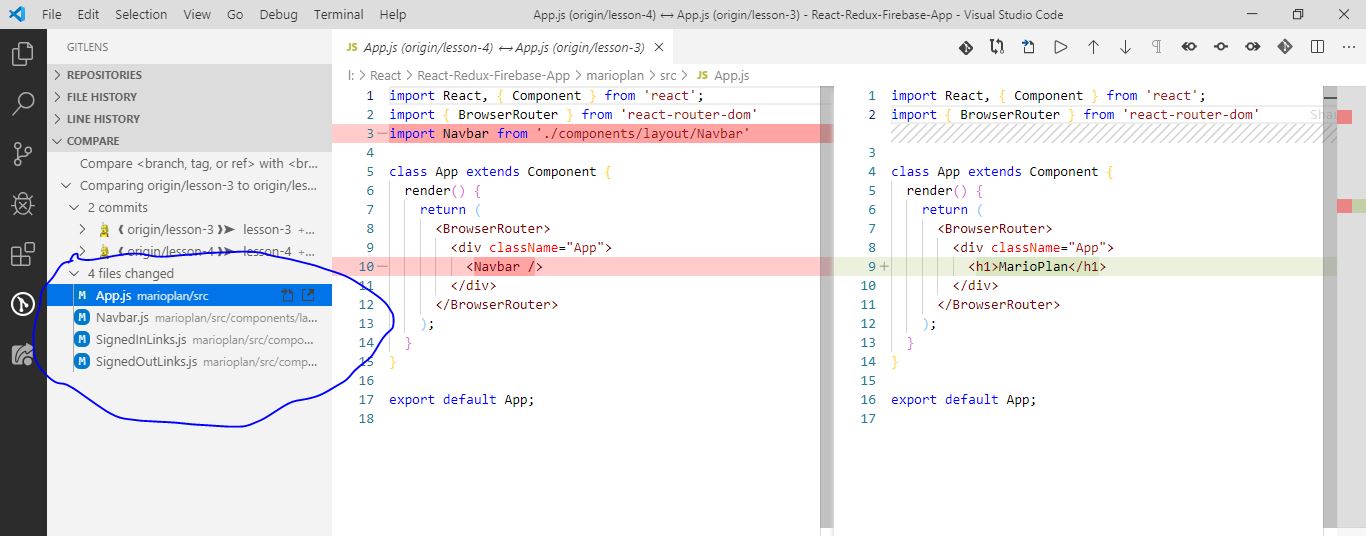Click React-Redux-Firebase-App breadcrumb segment
Image resolution: width=1366 pixels, height=536 pixels.
(x=493, y=75)
